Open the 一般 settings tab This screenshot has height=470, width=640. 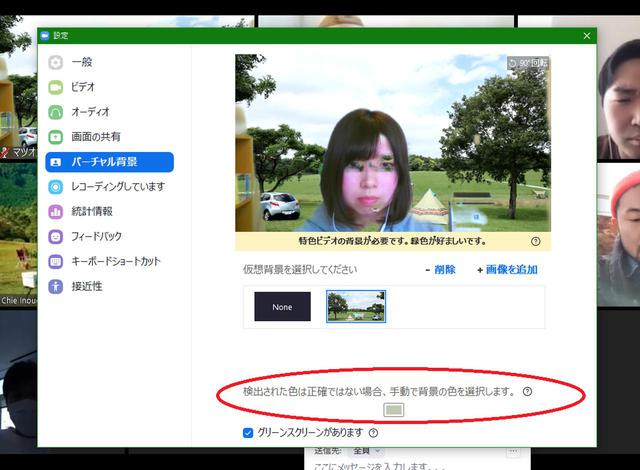[109, 62]
